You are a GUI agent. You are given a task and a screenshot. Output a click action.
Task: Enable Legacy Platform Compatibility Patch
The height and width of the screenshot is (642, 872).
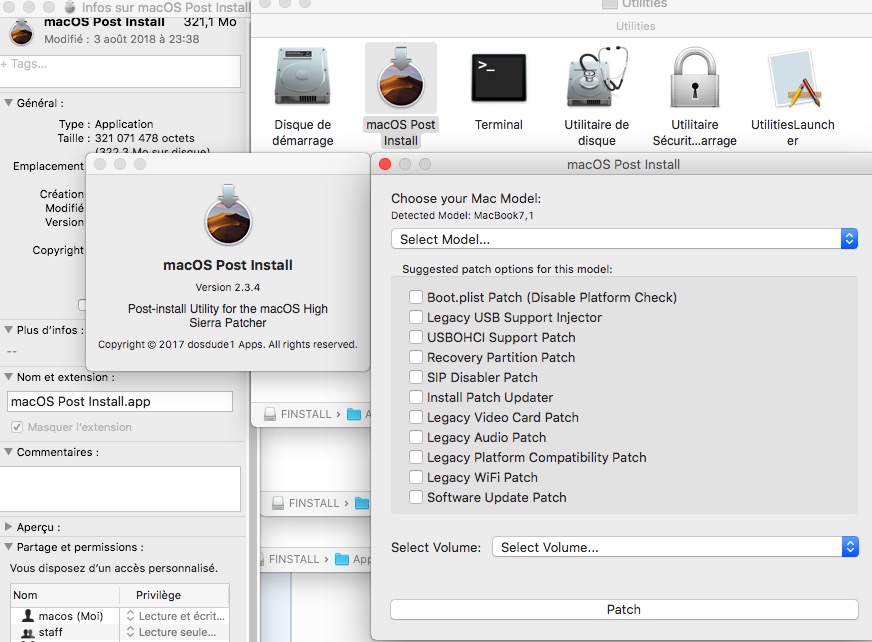pyautogui.click(x=415, y=457)
